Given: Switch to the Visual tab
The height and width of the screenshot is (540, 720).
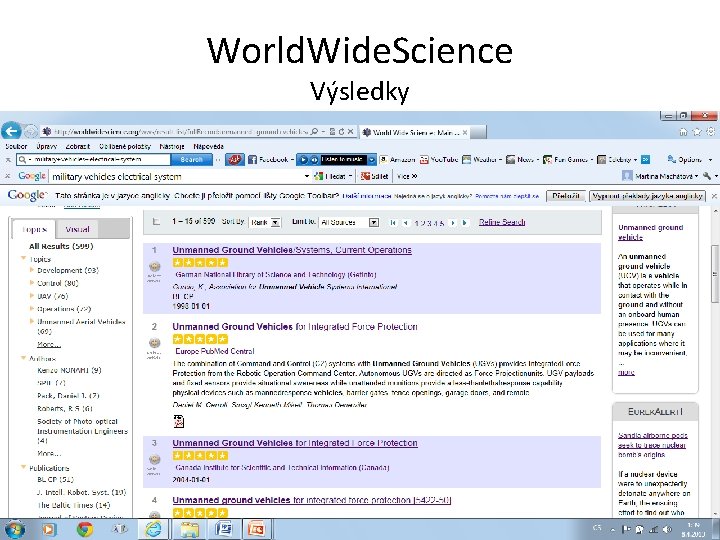Looking at the screenshot, I should 77,229.
